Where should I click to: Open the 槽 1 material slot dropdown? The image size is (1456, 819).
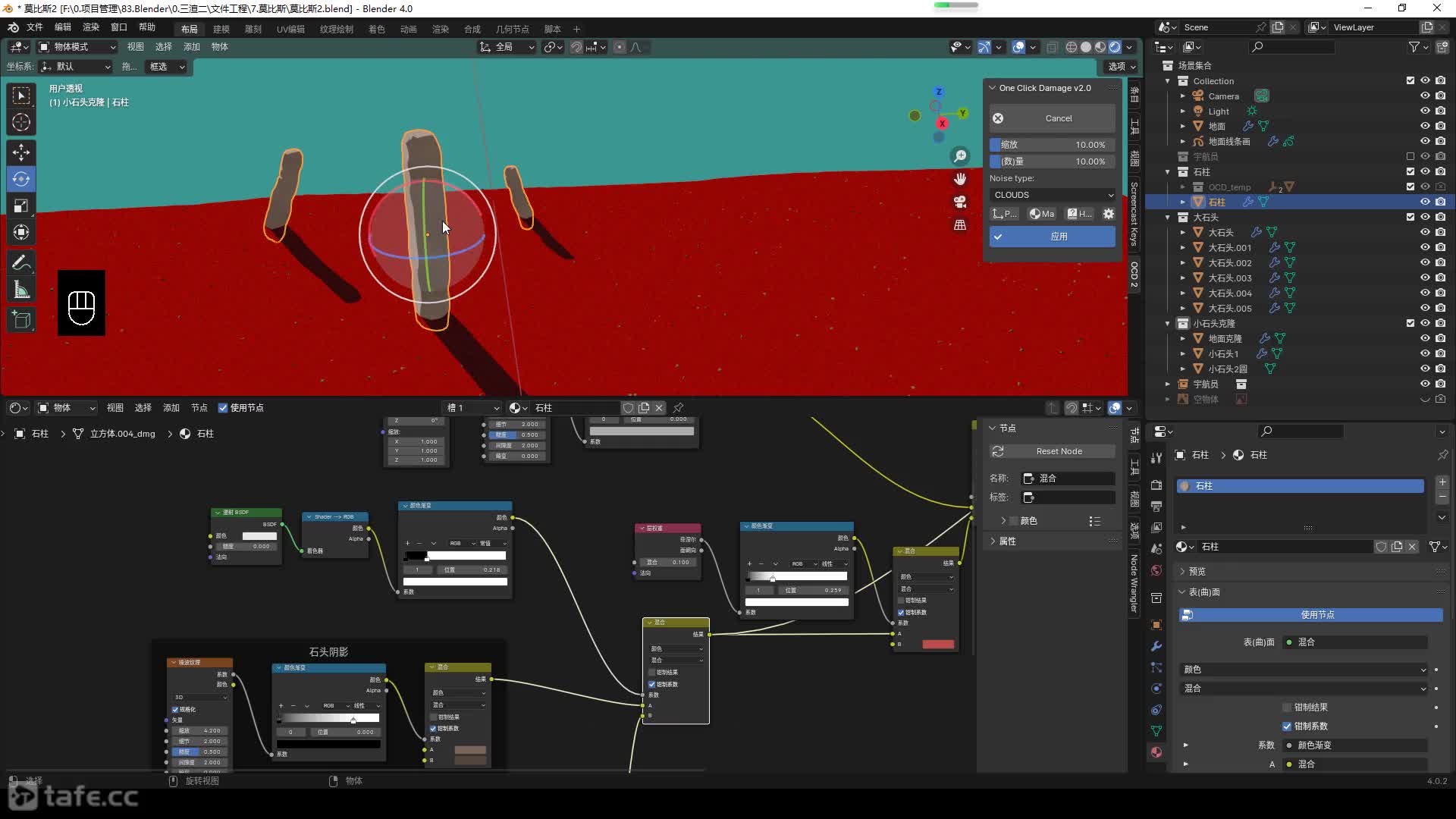click(x=473, y=408)
